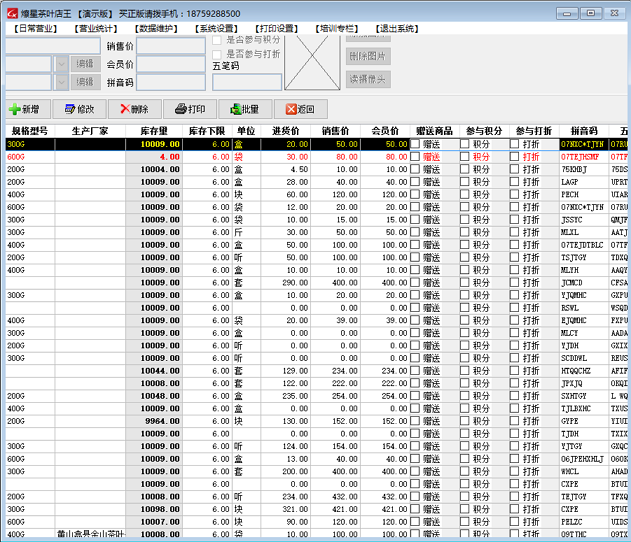This screenshot has height=542, width=631.
Task: Open the upper combo box dropdown arrow
Action: click(61, 64)
